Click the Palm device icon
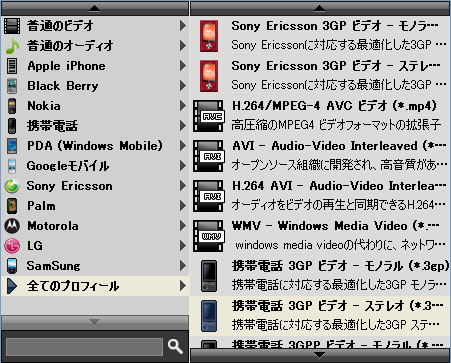451x363 pixels. (x=12, y=206)
